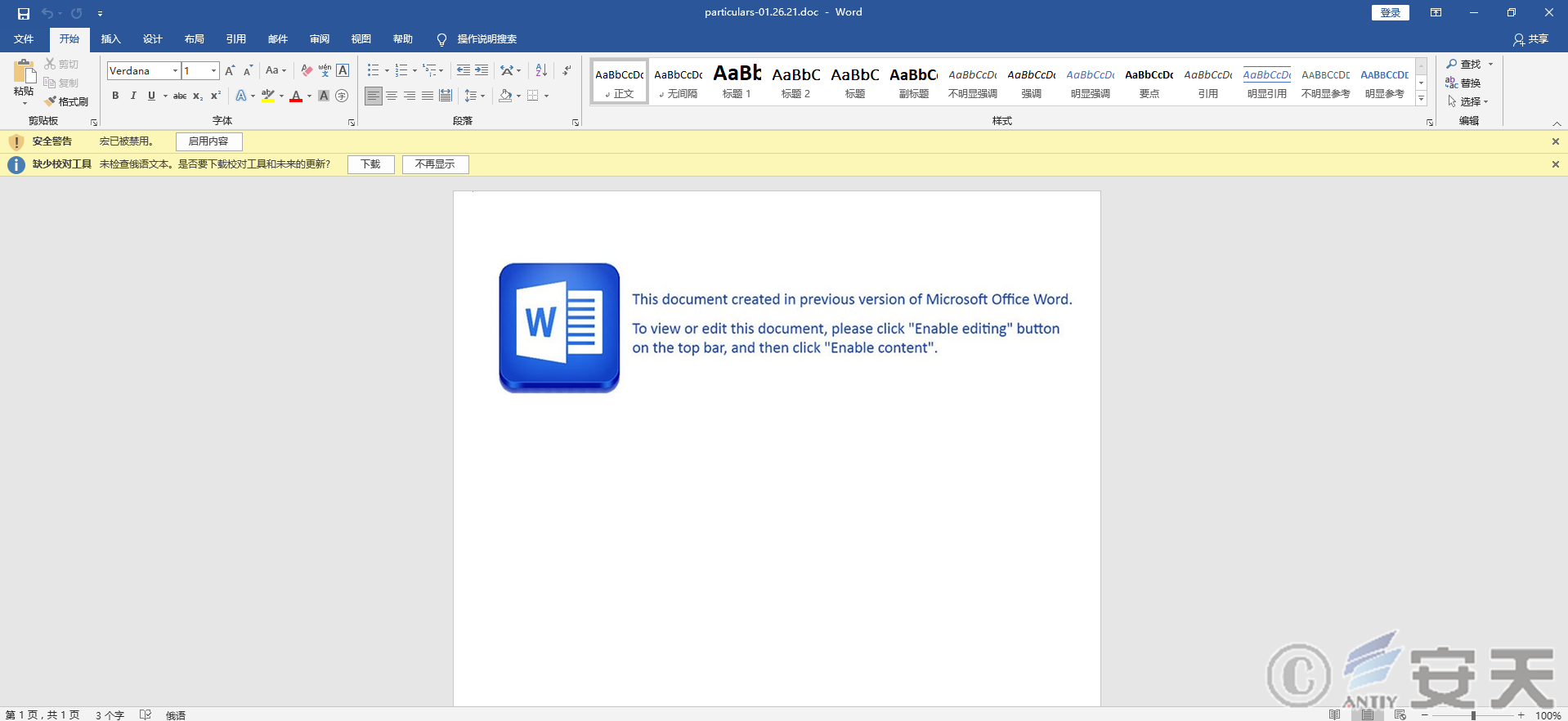Toggle superscript formatting
This screenshot has width=1568, height=721.
pos(216,96)
